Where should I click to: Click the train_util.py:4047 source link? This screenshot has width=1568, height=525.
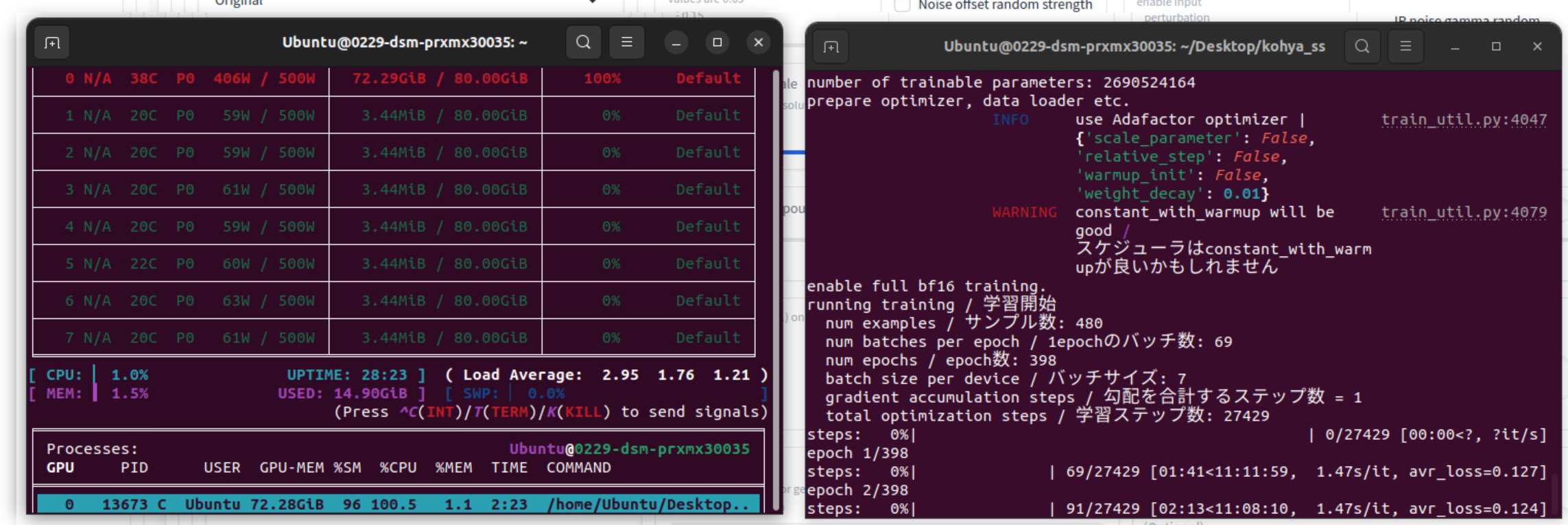1464,119
